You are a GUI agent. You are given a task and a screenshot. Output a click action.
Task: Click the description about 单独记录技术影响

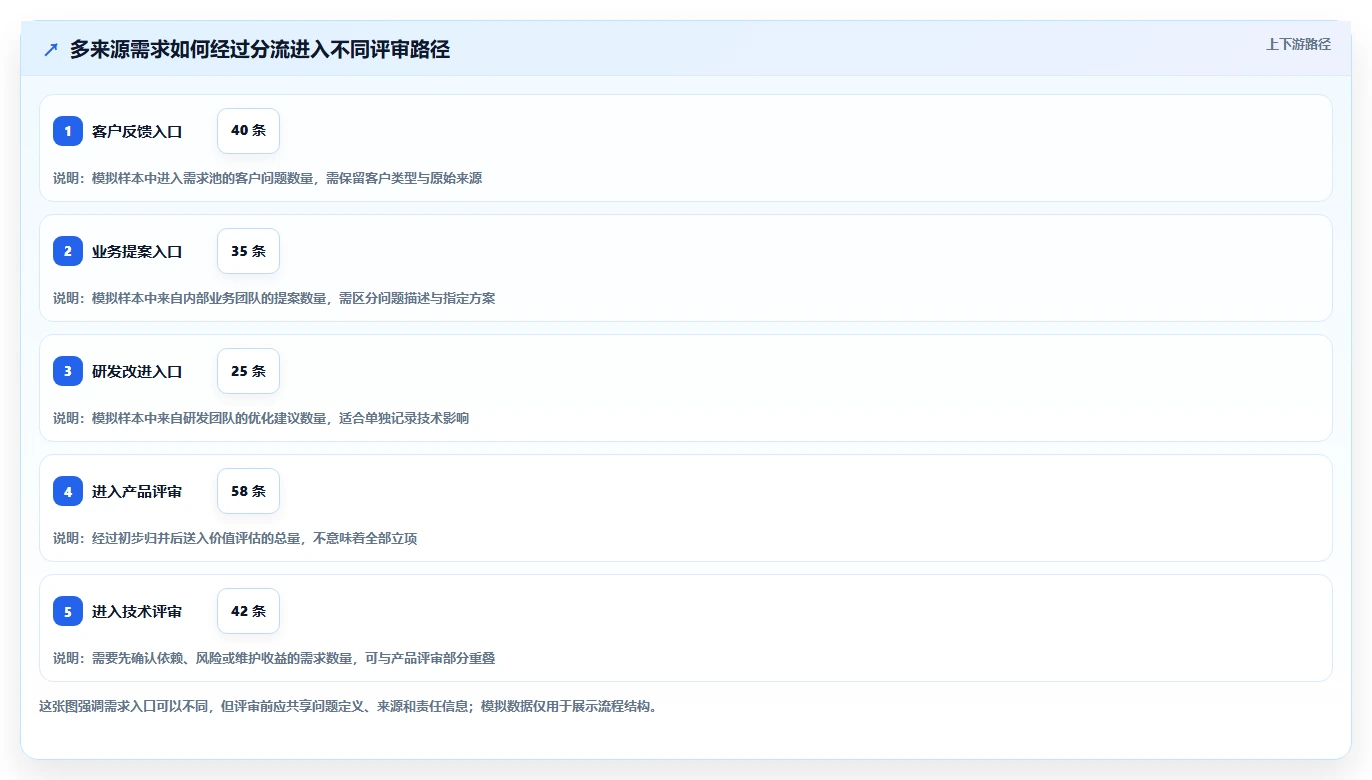261,418
